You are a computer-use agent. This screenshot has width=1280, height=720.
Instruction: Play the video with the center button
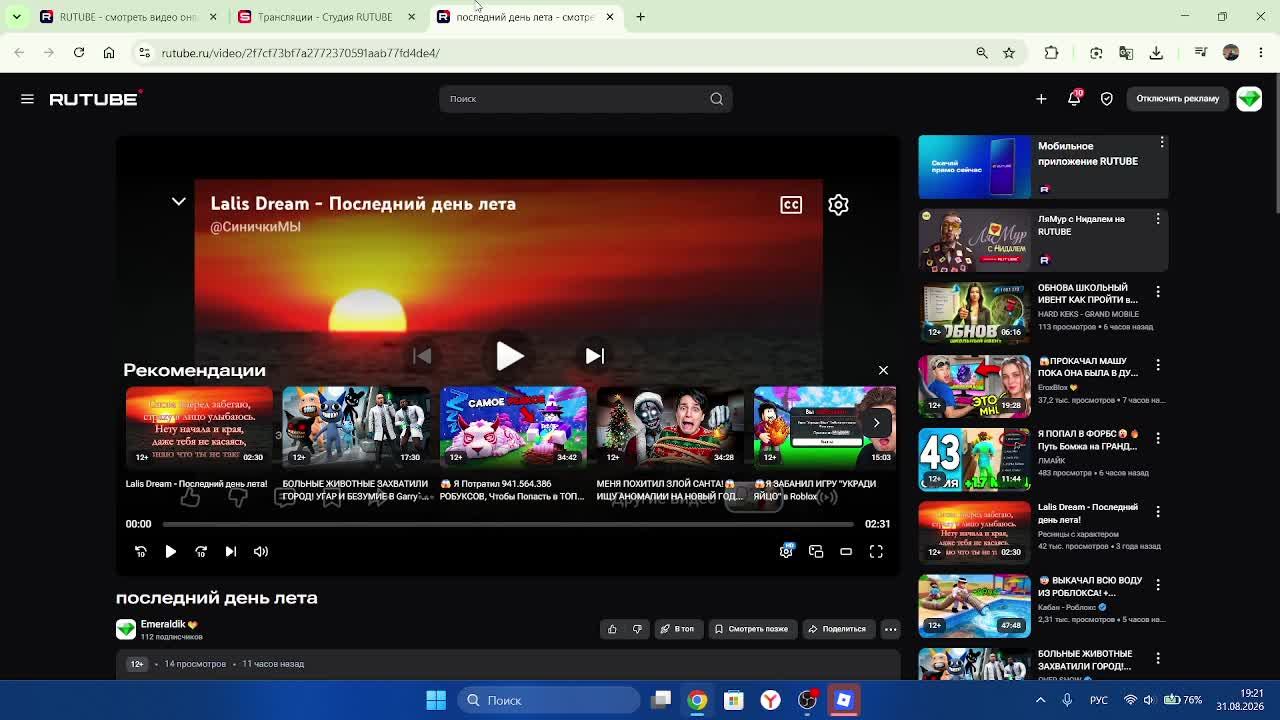[509, 356]
